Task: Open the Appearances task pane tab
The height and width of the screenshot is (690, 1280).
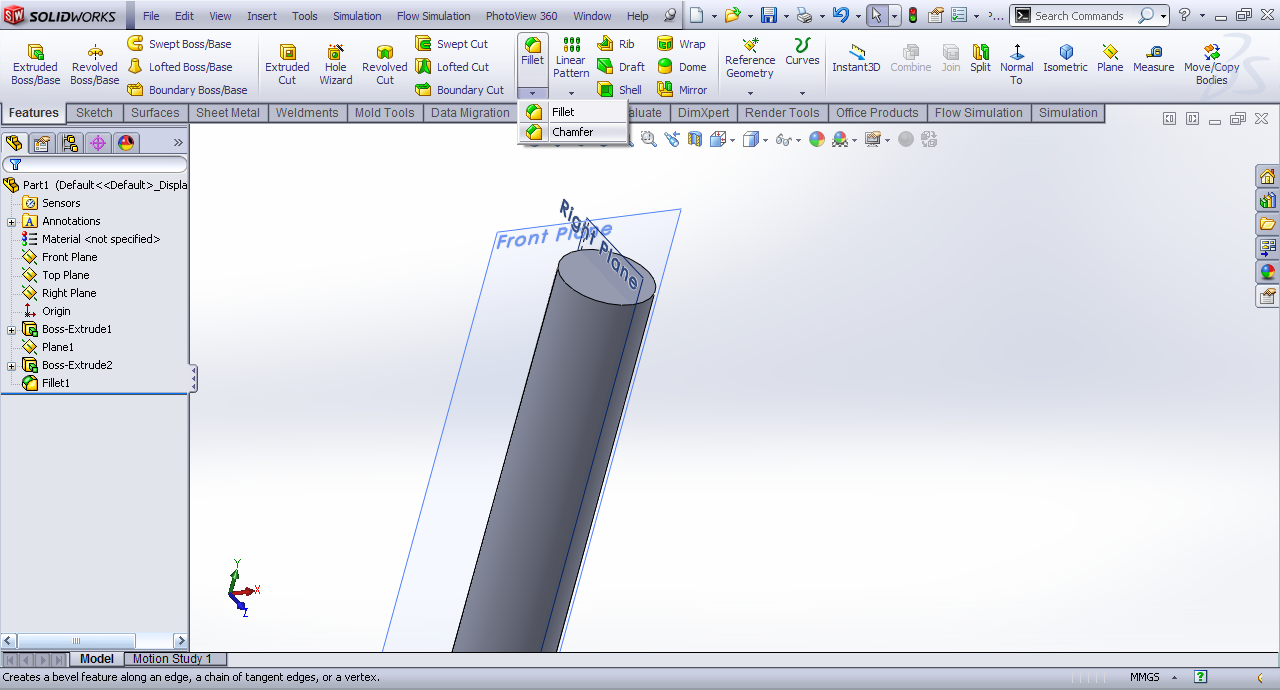Action: [1267, 272]
